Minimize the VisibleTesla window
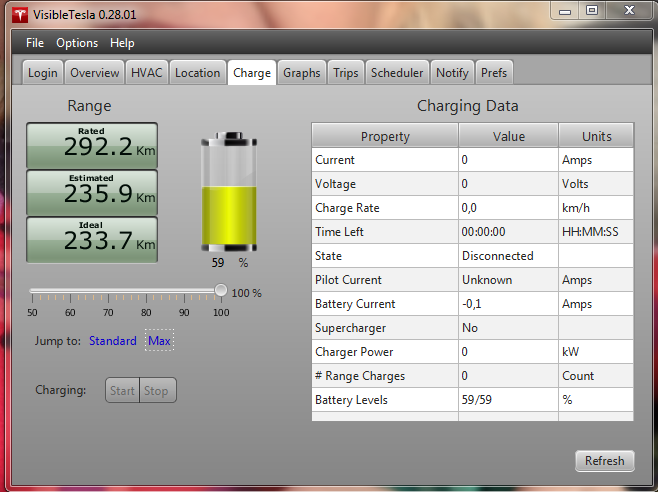 [x=565, y=11]
